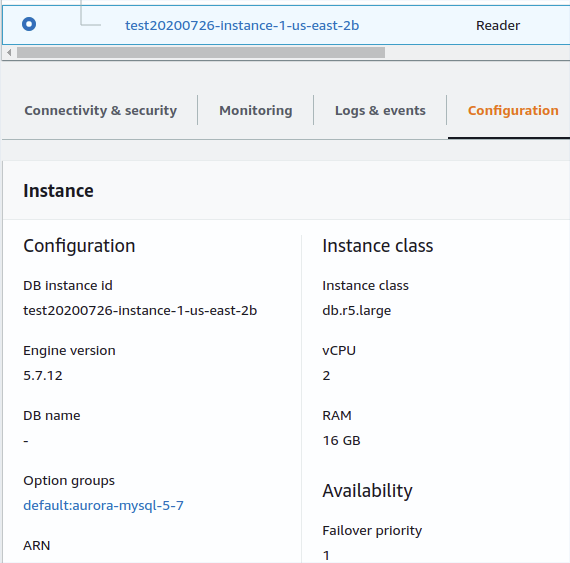Click the db.r5.large instance class value

pyautogui.click(x=357, y=310)
